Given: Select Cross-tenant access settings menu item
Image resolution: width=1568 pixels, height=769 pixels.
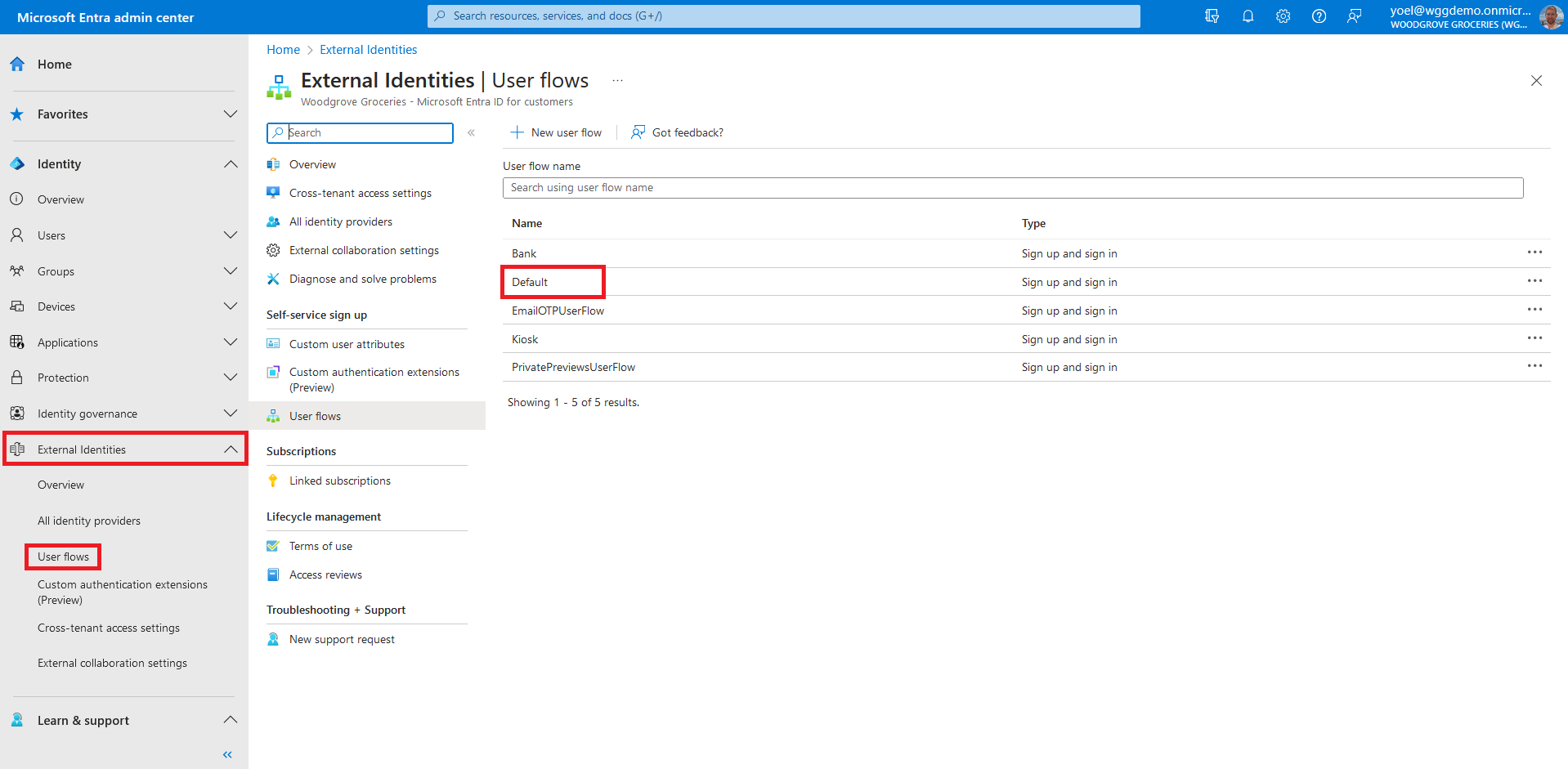Looking at the screenshot, I should click(x=360, y=193).
